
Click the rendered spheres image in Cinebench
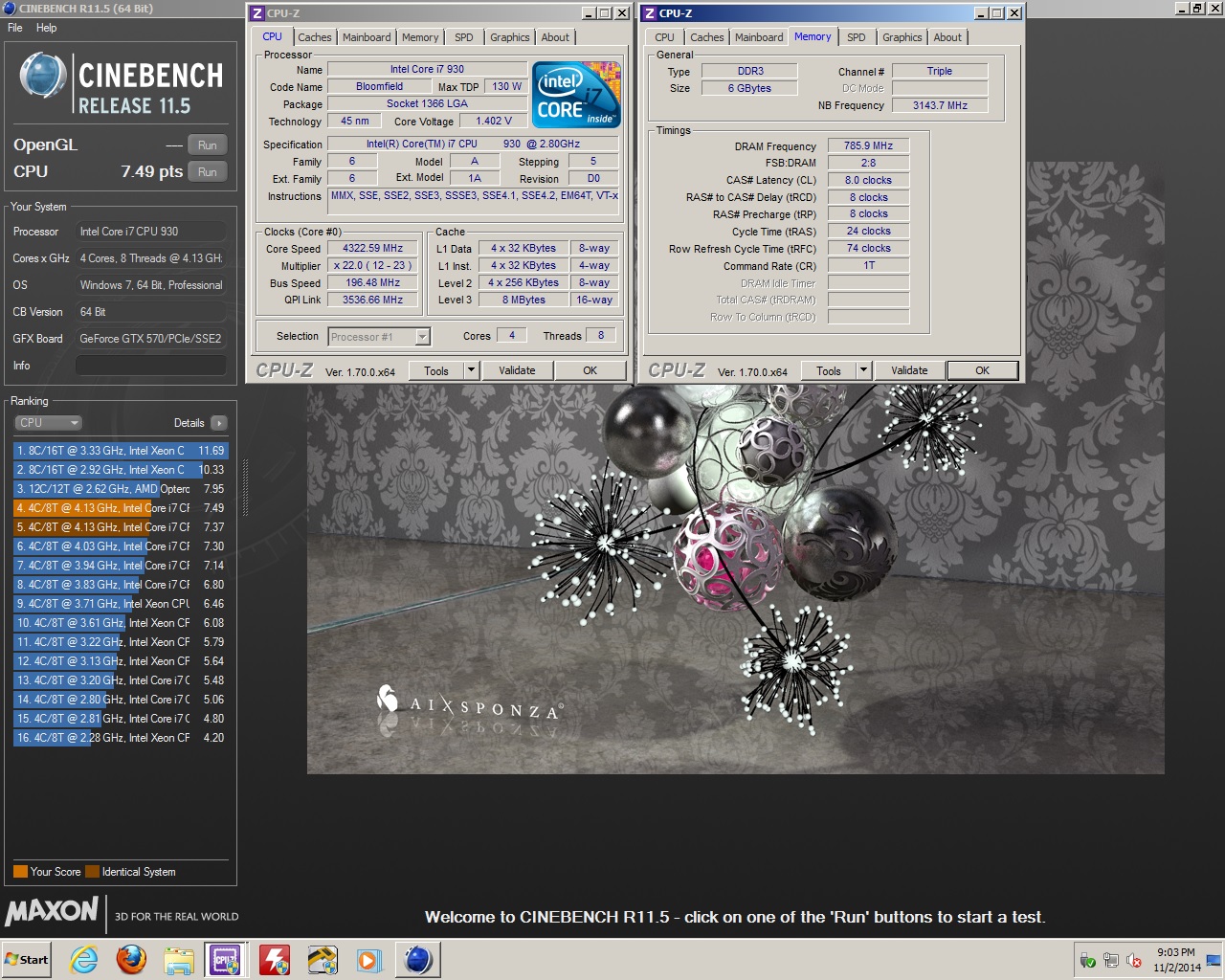coord(735,579)
